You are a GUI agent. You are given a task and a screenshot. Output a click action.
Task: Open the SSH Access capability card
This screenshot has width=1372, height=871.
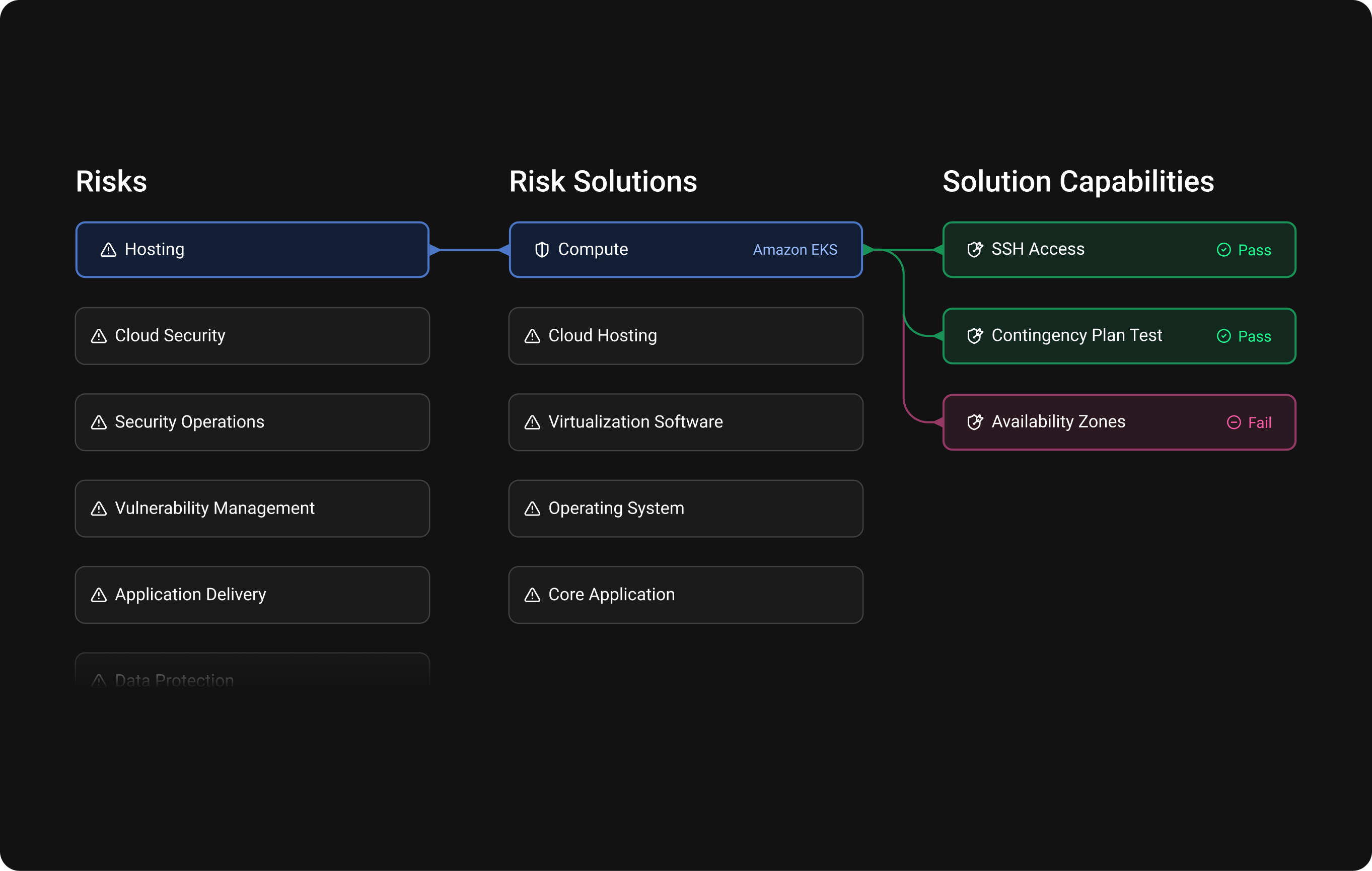[1120, 250]
